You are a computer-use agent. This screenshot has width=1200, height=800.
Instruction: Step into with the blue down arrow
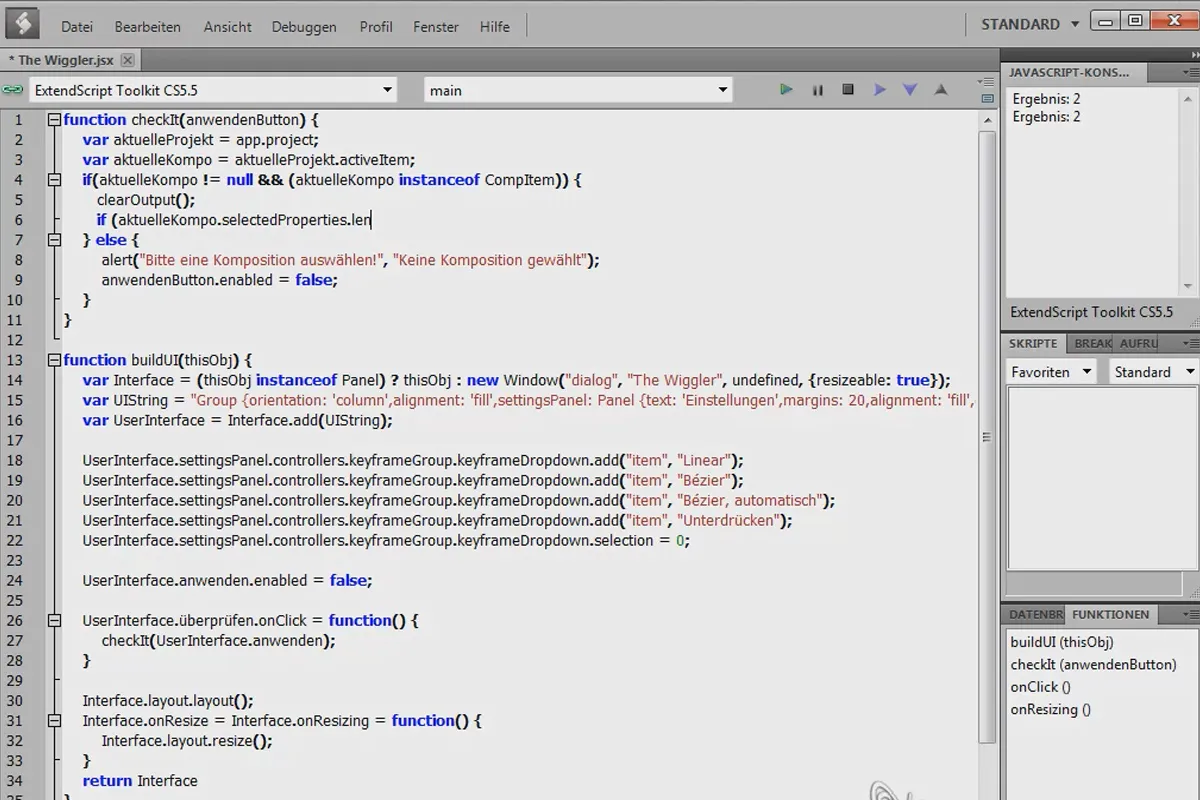(x=910, y=90)
